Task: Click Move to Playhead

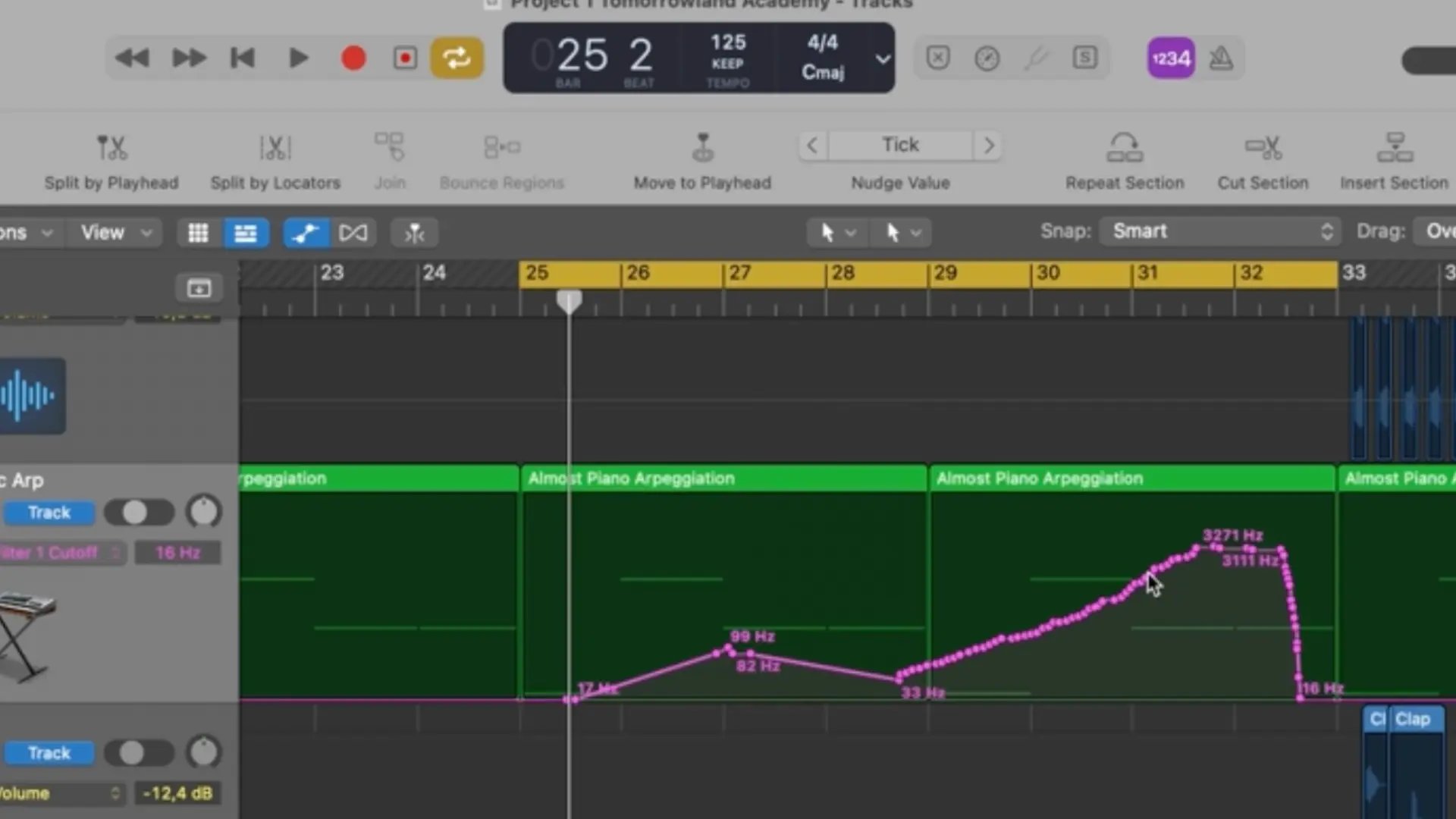Action: point(702,162)
